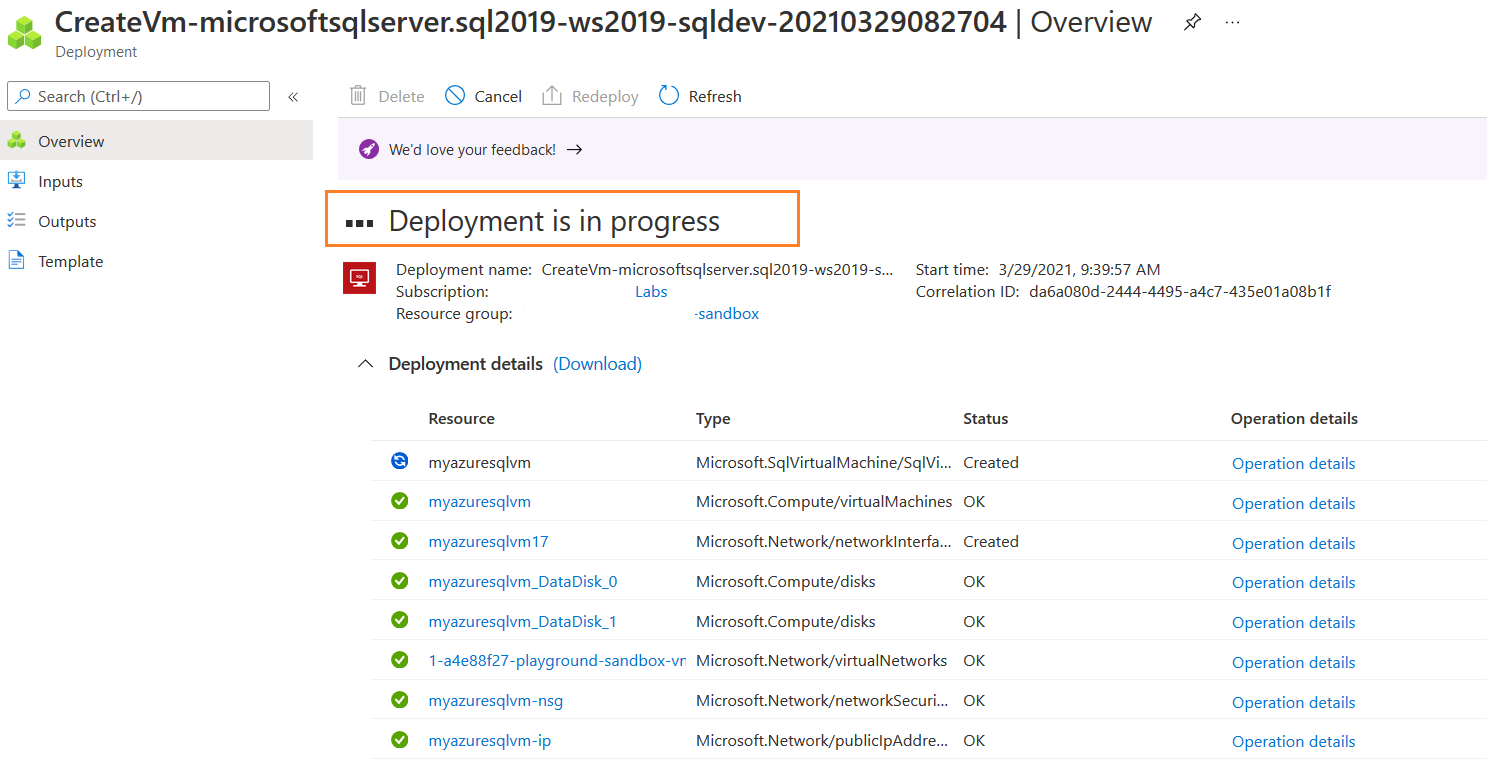
Task: Click the in-progress sync icon for myazuresqlvm
Action: [x=400, y=461]
